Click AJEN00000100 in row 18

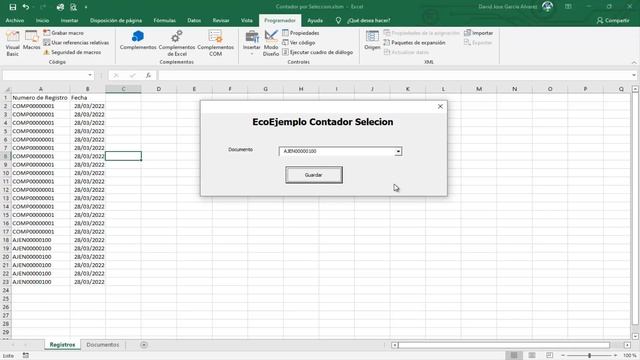(x=40, y=240)
